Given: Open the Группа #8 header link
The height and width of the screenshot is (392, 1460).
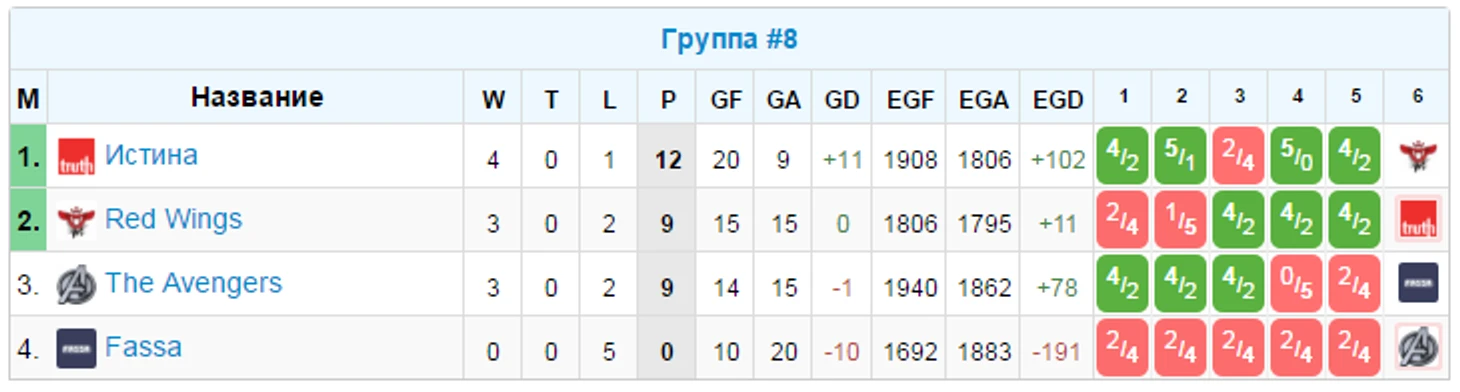Looking at the screenshot, I should pos(729,40).
